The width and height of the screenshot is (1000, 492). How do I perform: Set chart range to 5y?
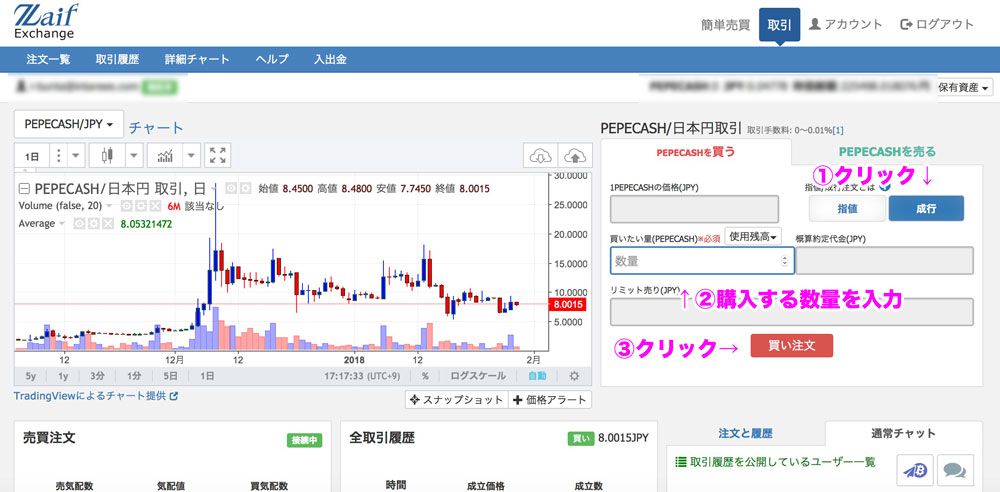(x=31, y=376)
